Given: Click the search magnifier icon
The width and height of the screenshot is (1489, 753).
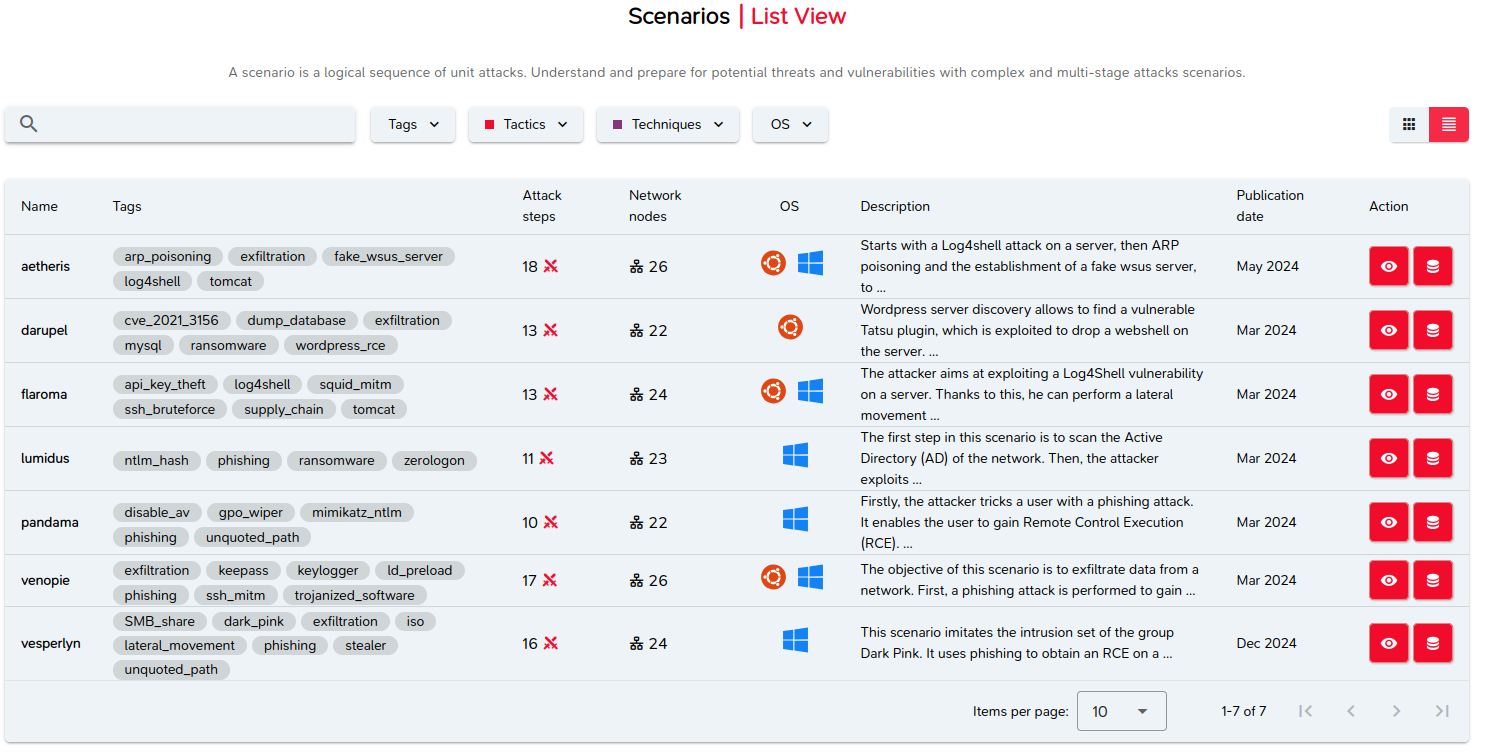Looking at the screenshot, I should pyautogui.click(x=29, y=124).
